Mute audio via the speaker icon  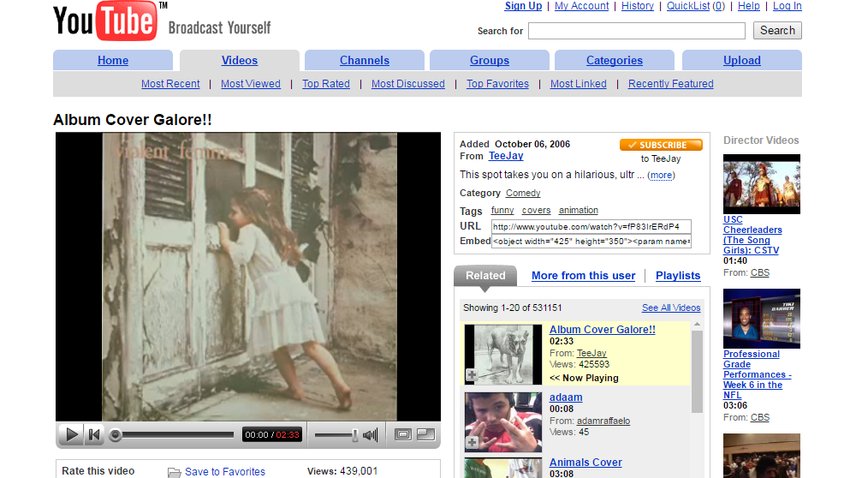[x=371, y=435]
